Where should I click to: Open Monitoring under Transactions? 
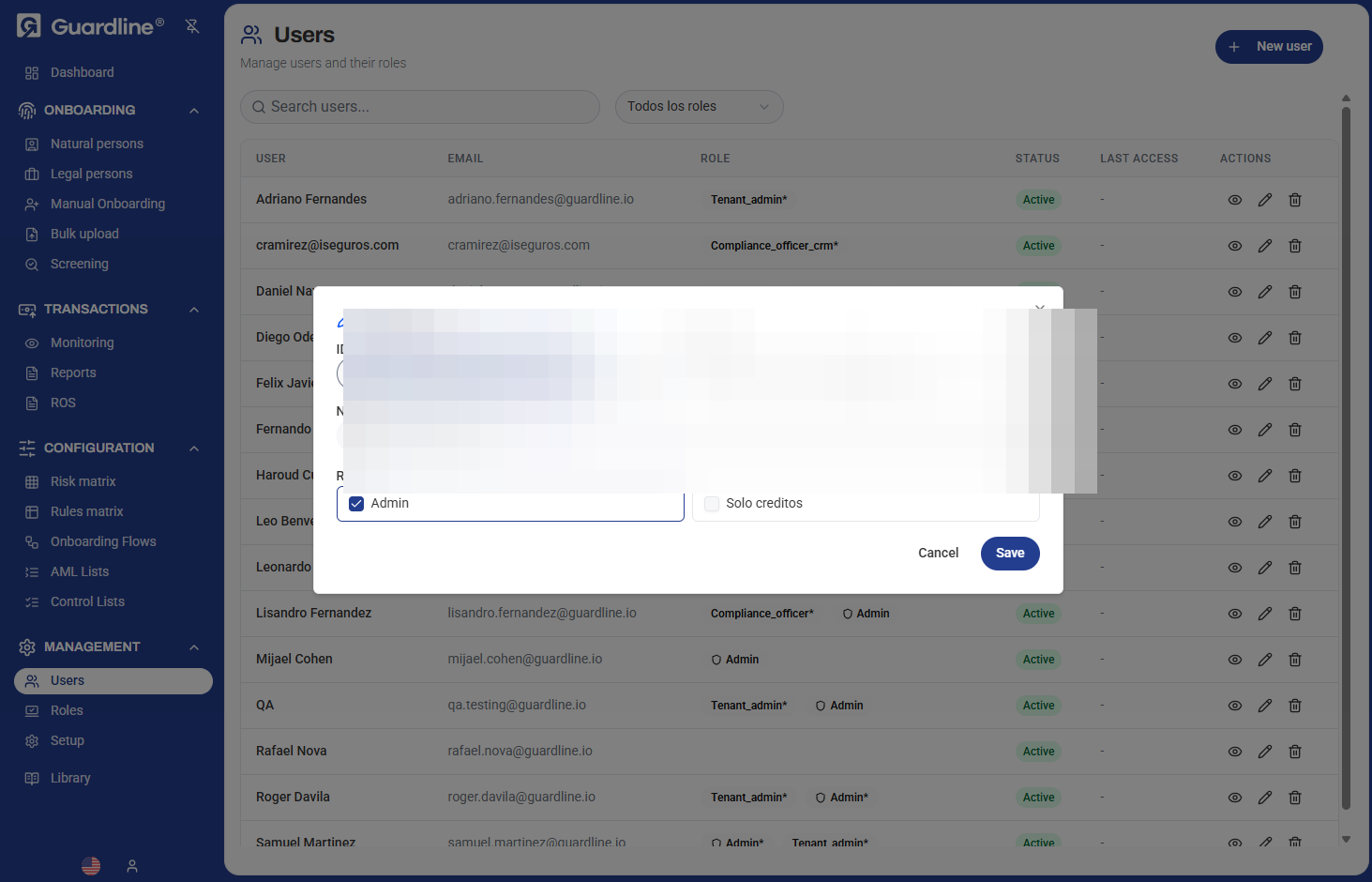(81, 342)
